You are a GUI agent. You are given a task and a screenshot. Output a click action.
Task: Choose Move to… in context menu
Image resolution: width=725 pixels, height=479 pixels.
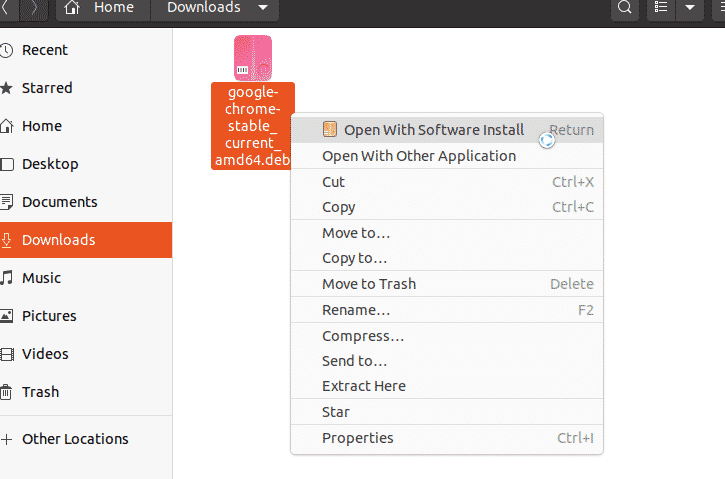coord(447,233)
